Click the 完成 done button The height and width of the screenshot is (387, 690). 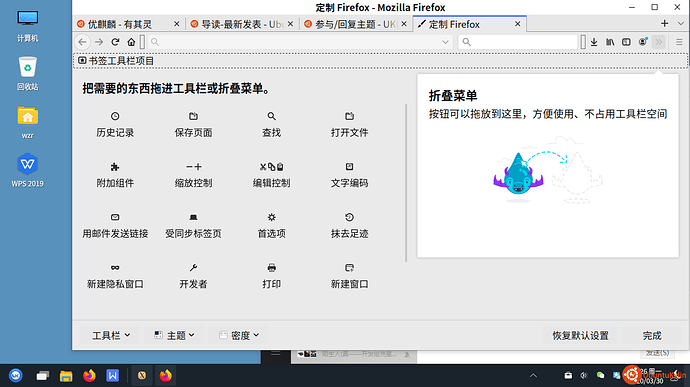coord(652,335)
